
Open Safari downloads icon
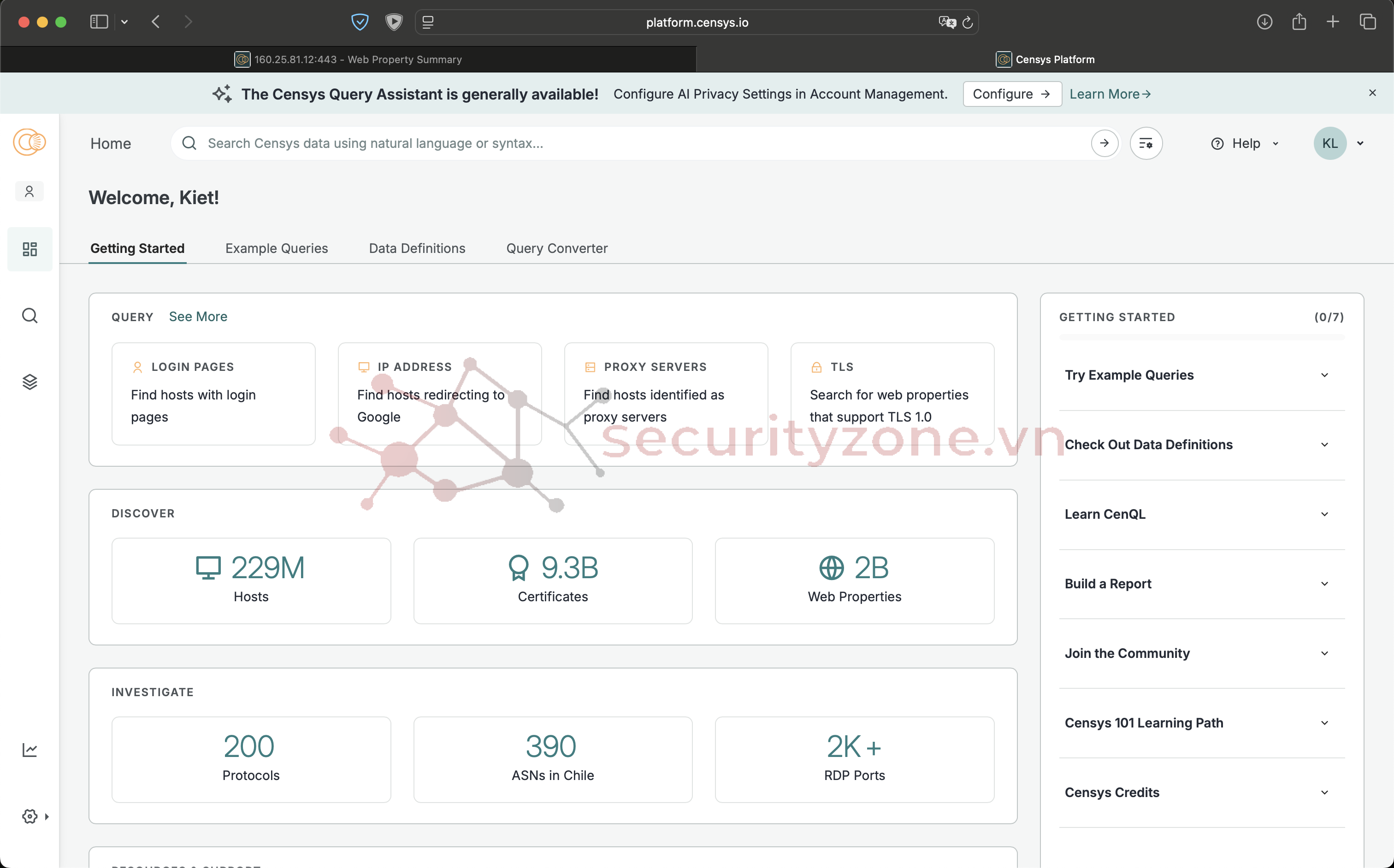tap(1264, 22)
